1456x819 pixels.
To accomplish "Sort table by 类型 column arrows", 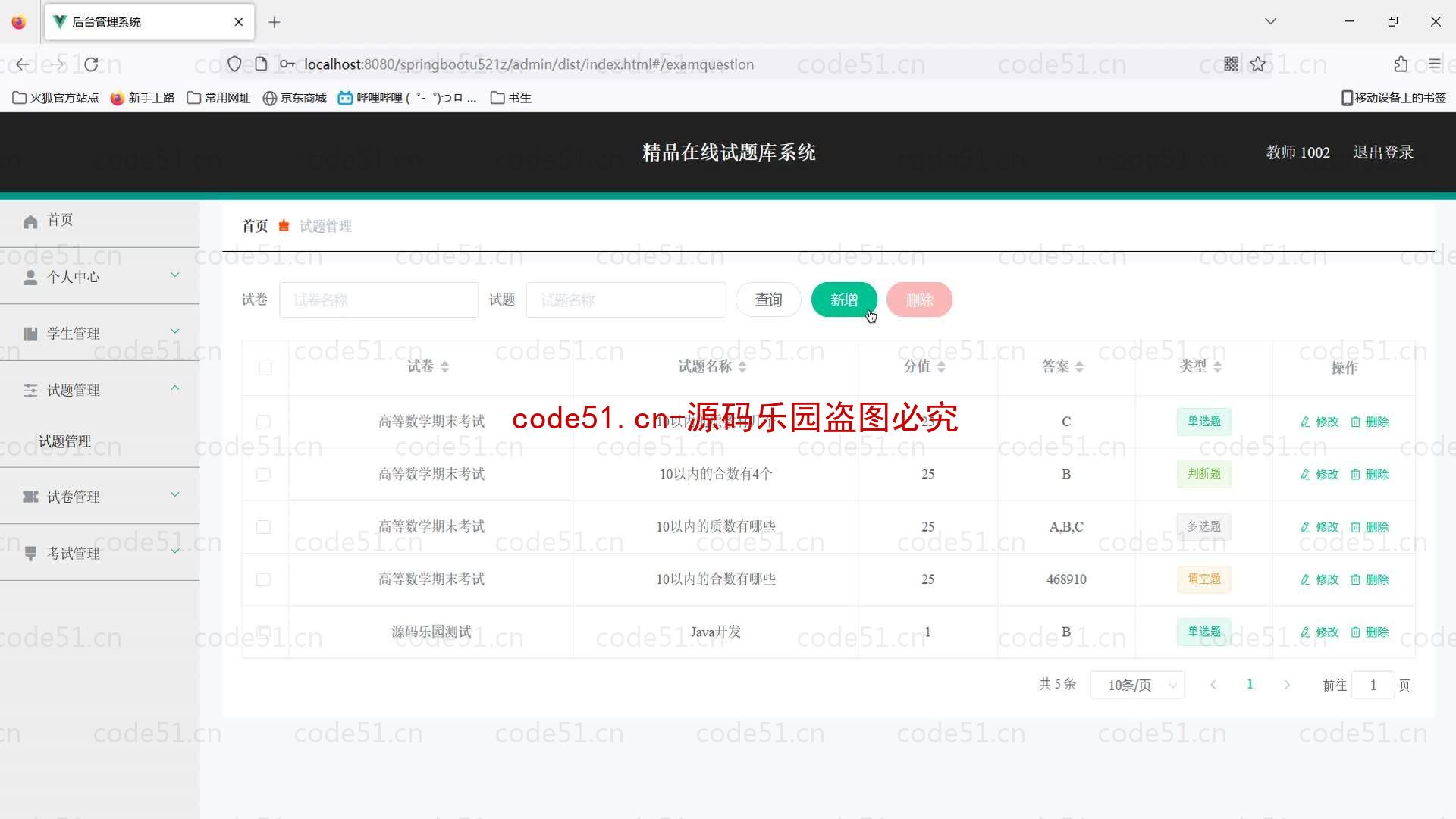I will (1217, 367).
